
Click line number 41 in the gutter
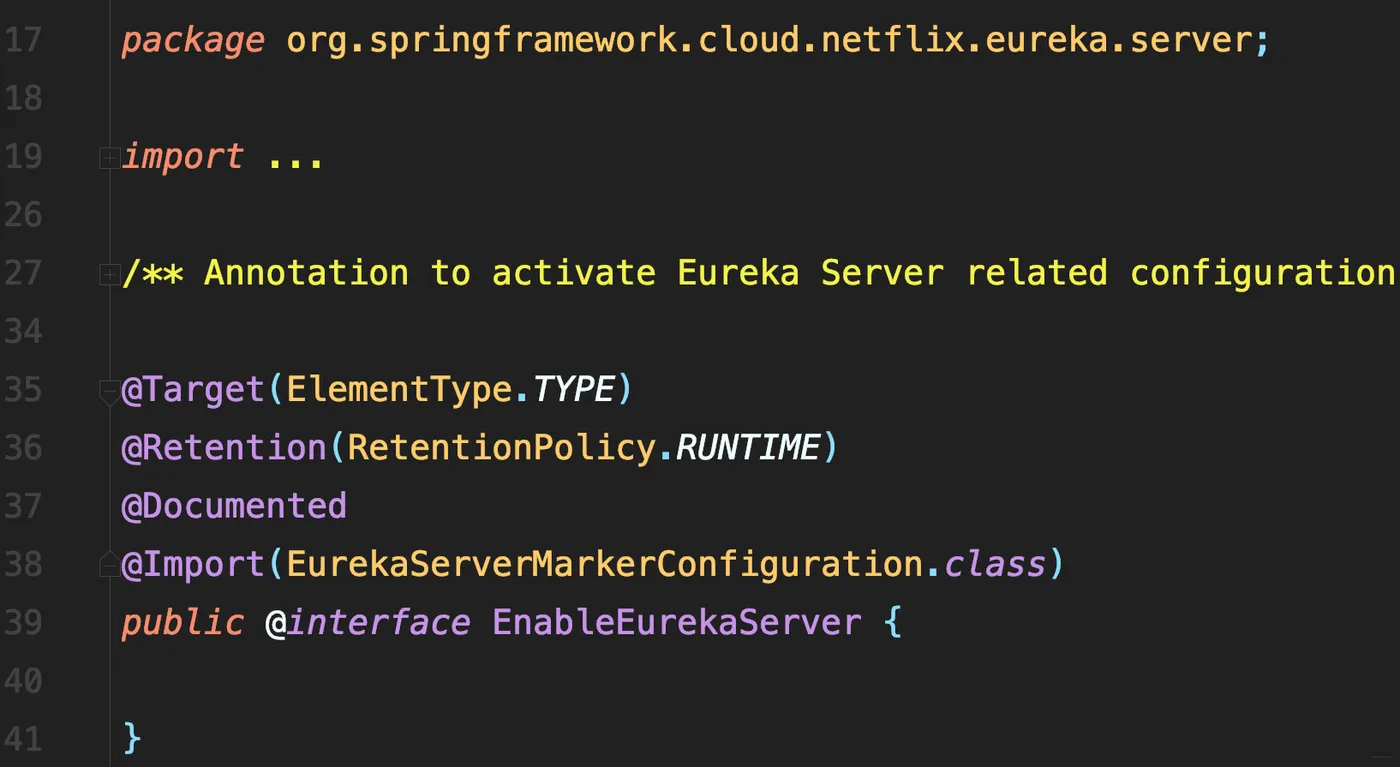tap(22, 739)
